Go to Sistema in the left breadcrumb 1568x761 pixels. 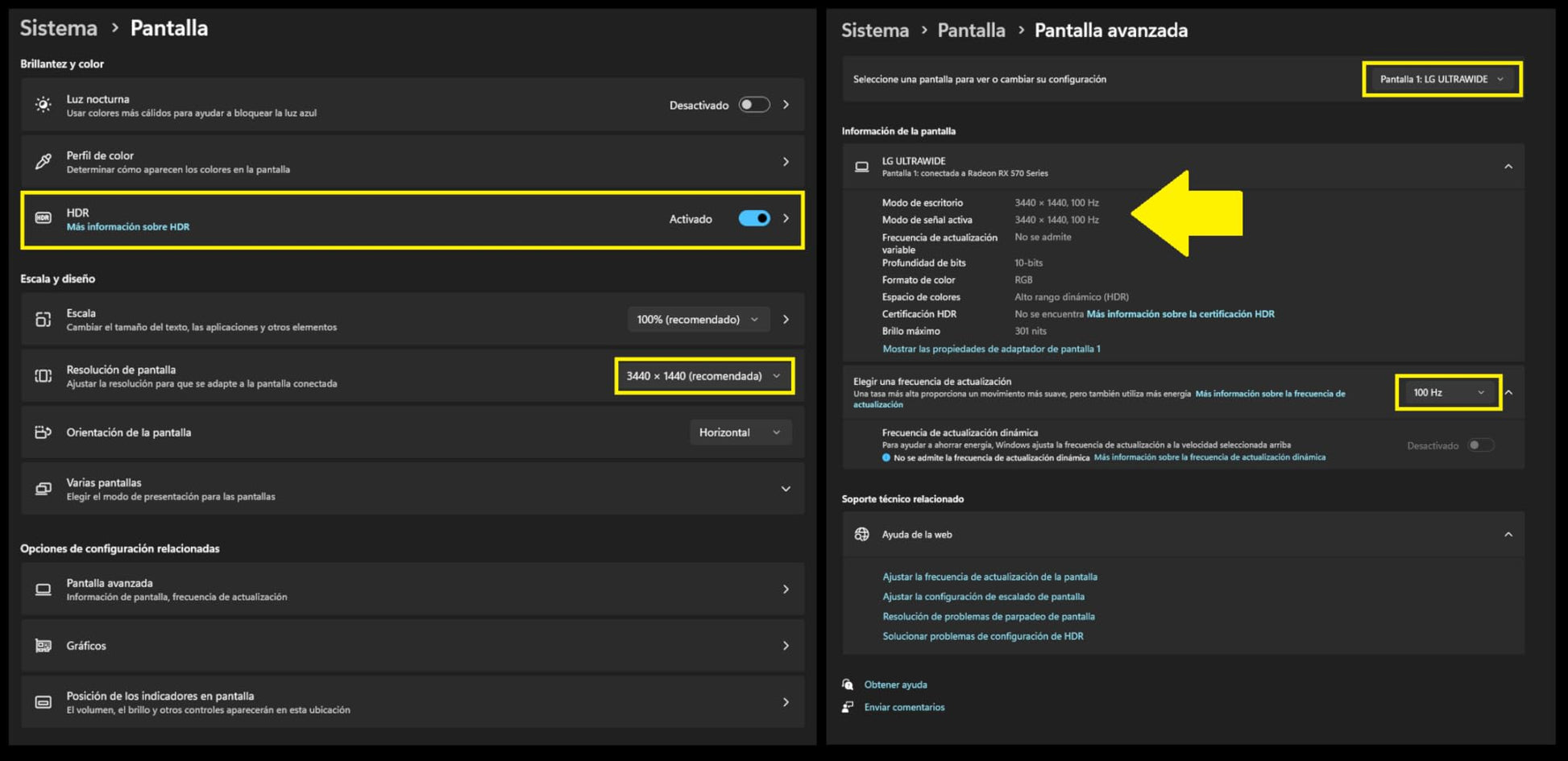[59, 28]
